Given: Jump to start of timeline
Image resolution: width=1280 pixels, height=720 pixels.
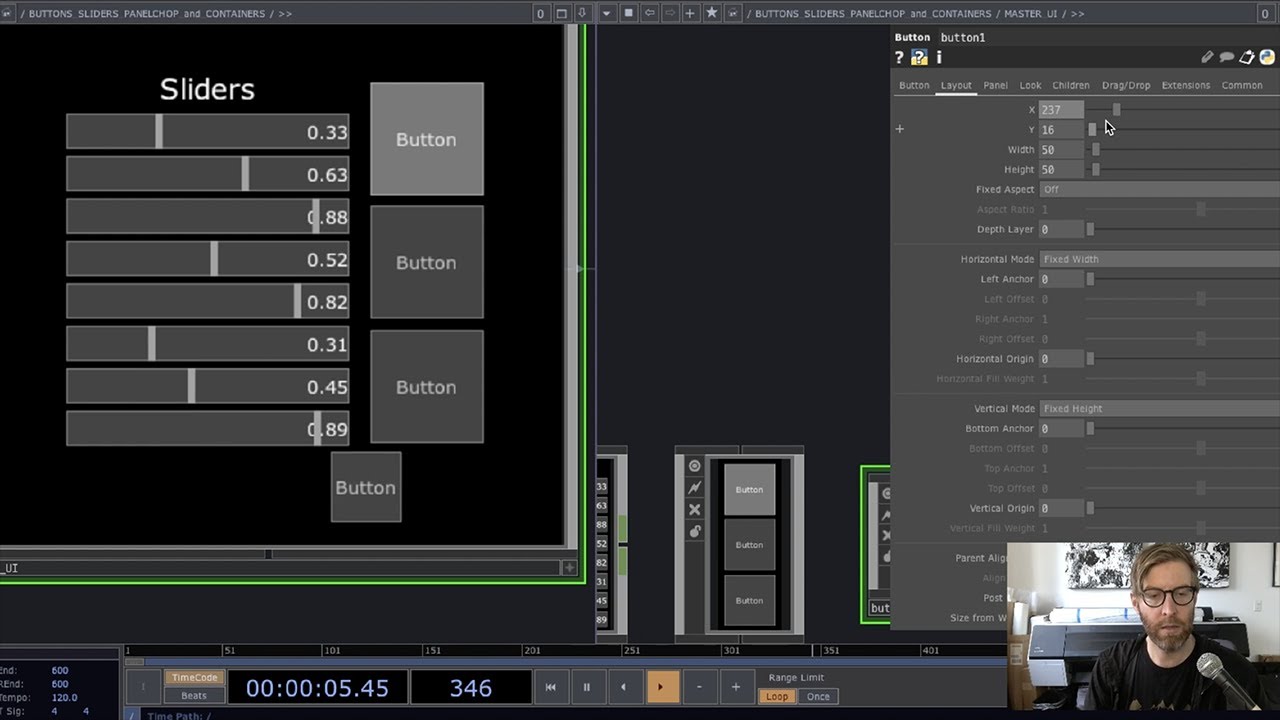Looking at the screenshot, I should pyautogui.click(x=550, y=687).
